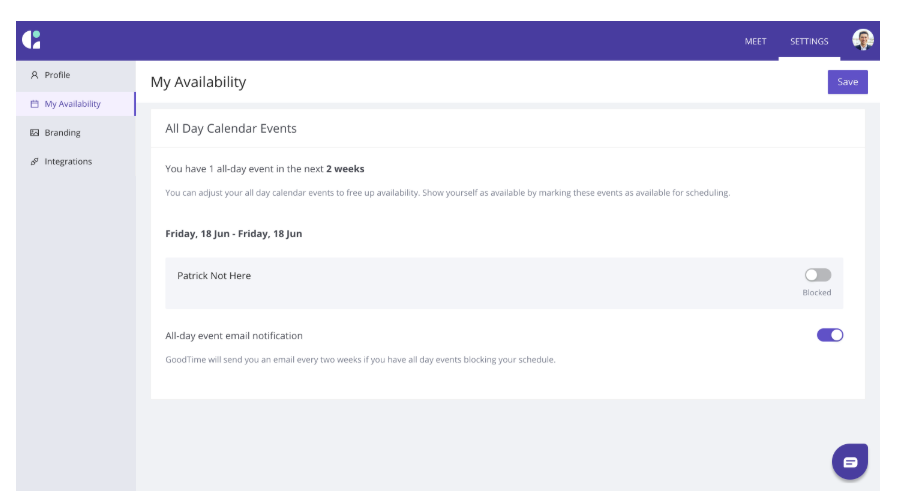This screenshot has height=502, width=906.
Task: Toggle the Patrick Not Here blocked switch
Action: click(x=818, y=275)
